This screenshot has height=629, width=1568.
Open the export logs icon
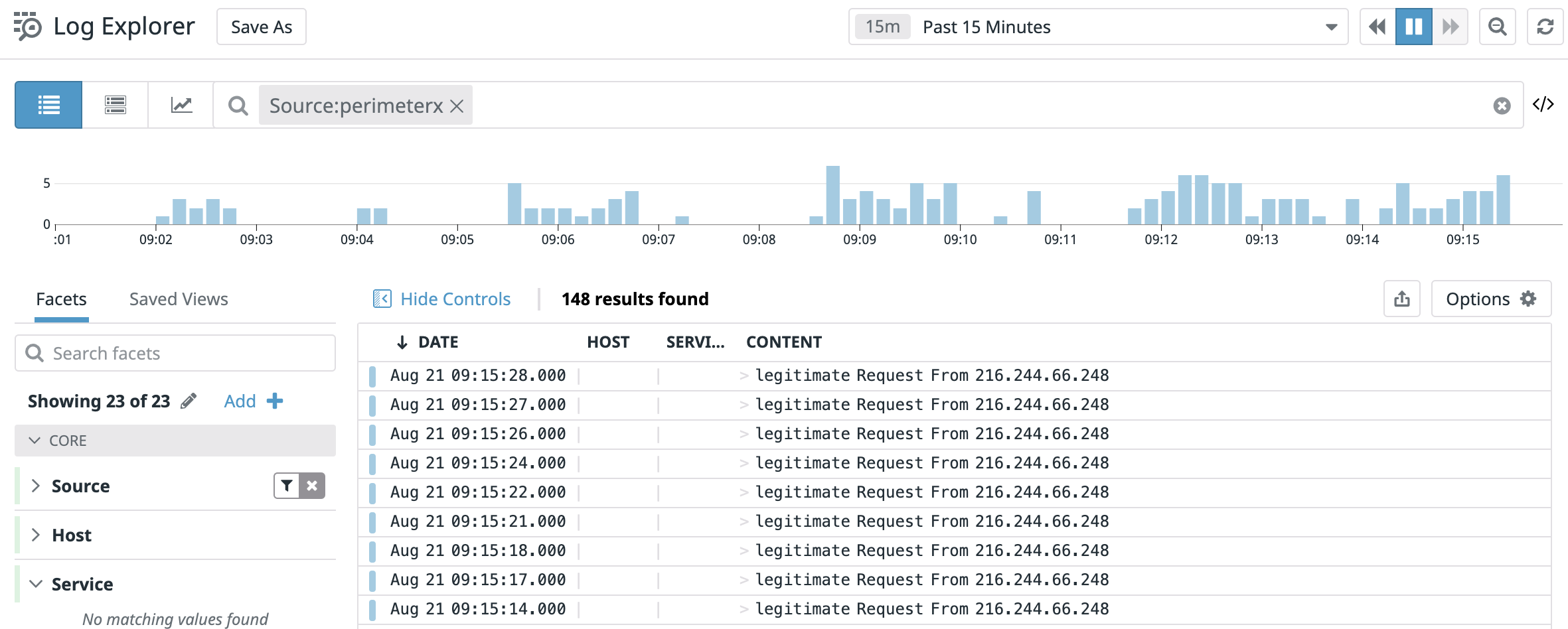(1401, 299)
